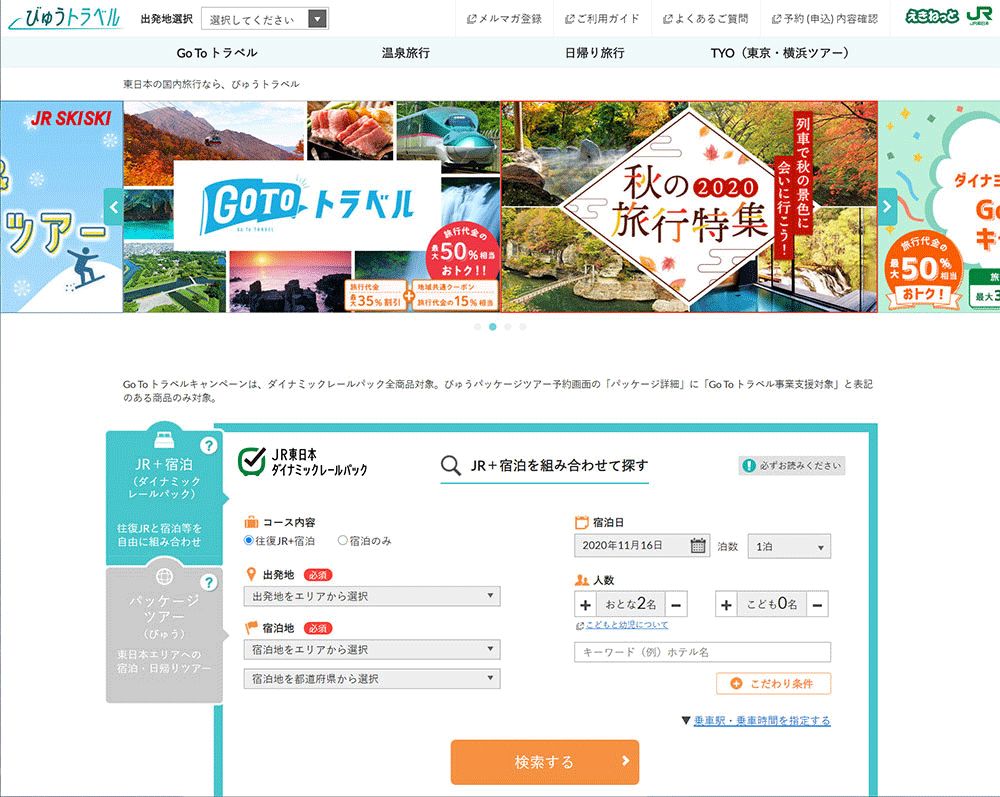Expand 乗車駅・乗車時間を指定する link
This screenshot has height=797, width=1000.
pos(761,720)
